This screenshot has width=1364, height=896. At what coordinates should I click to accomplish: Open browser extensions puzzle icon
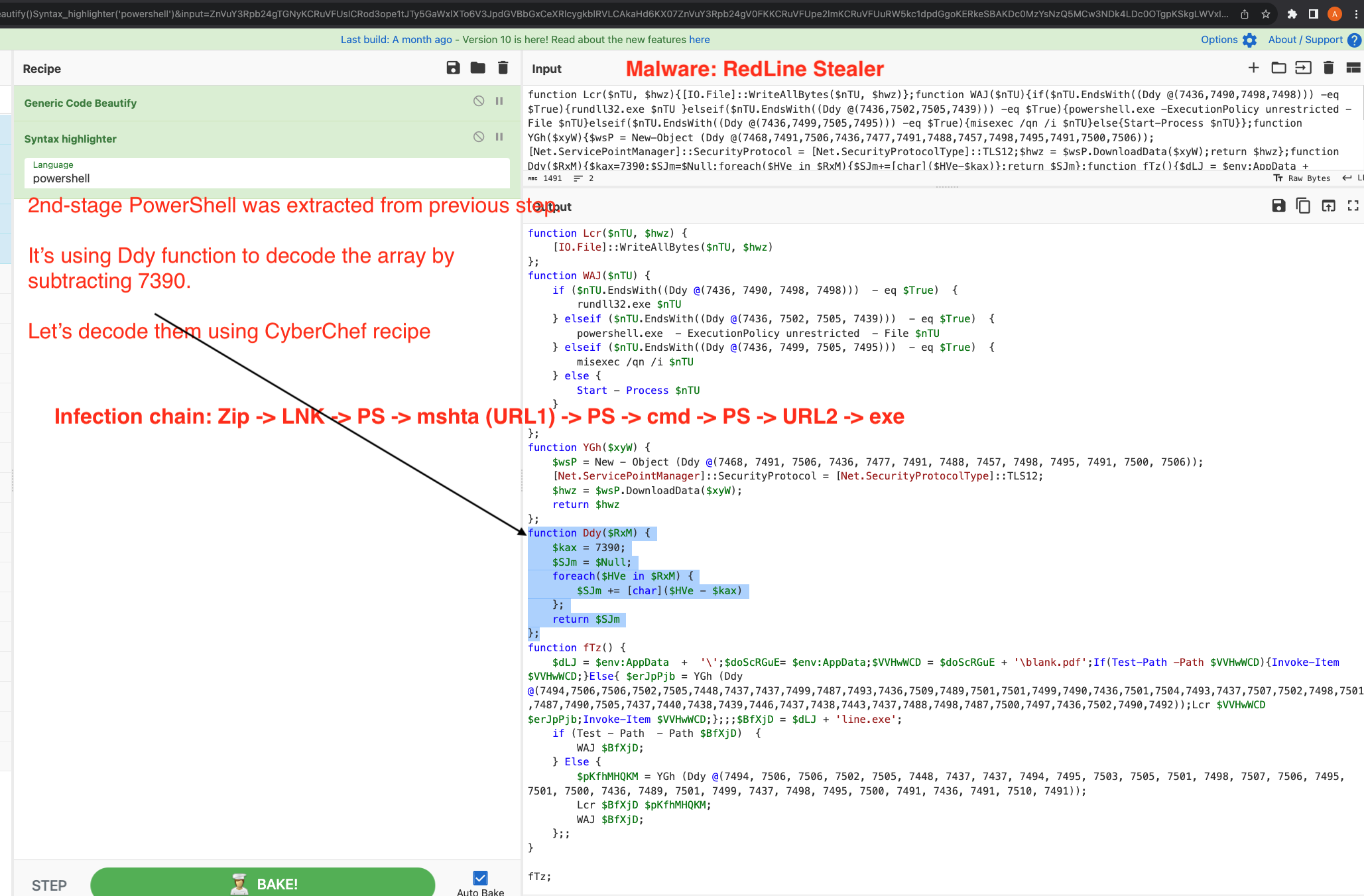tap(1292, 14)
